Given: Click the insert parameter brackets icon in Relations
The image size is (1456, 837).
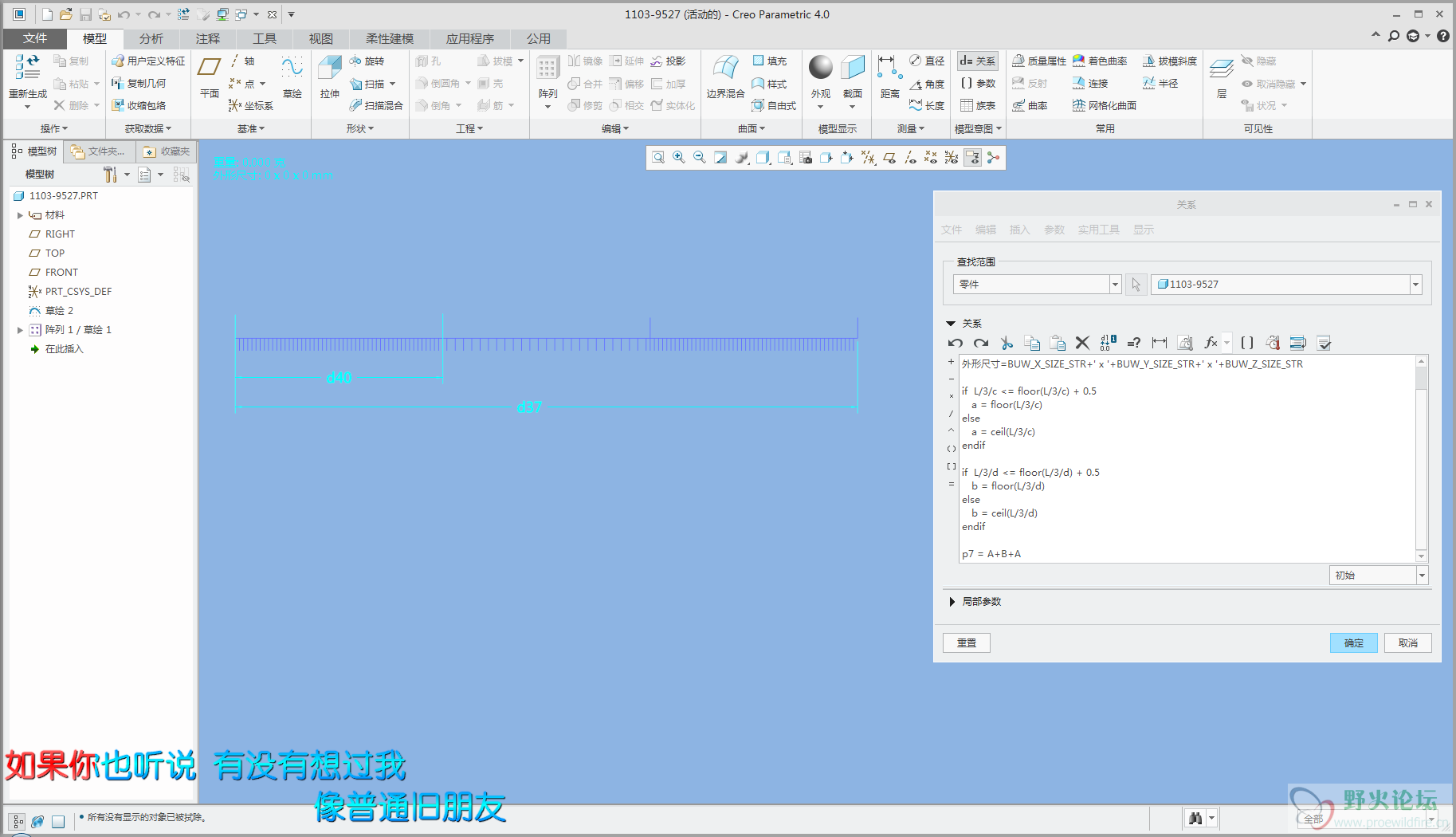Looking at the screenshot, I should click(x=1247, y=343).
